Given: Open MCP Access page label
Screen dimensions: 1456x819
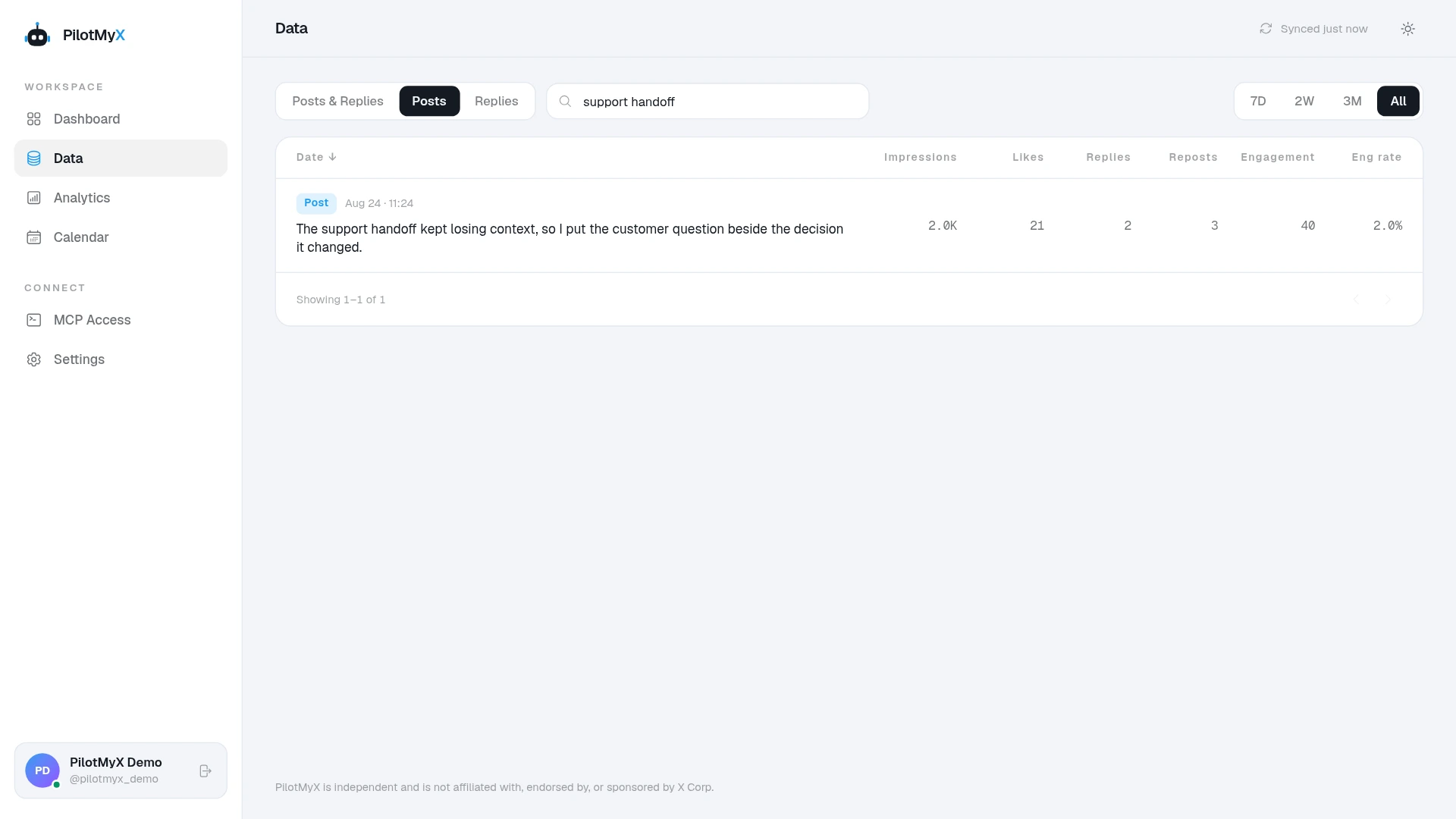Looking at the screenshot, I should [92, 320].
